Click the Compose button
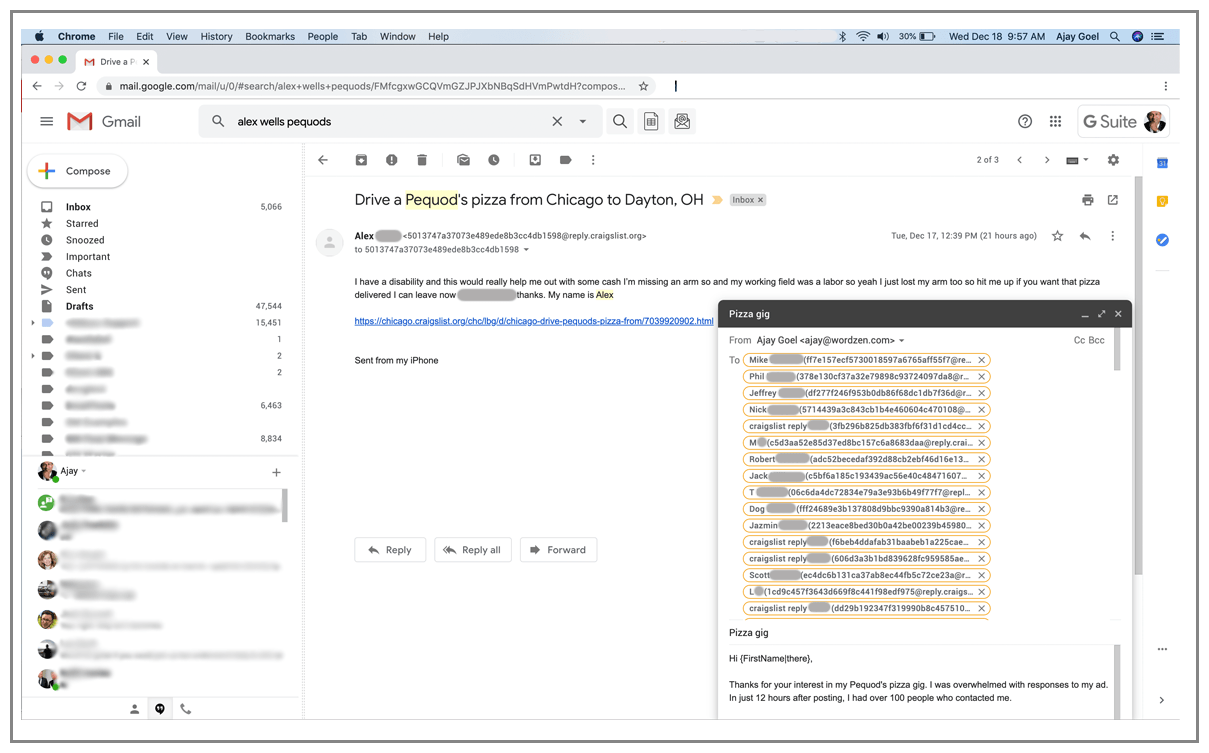The width and height of the screenshot is (1209, 753). click(78, 171)
